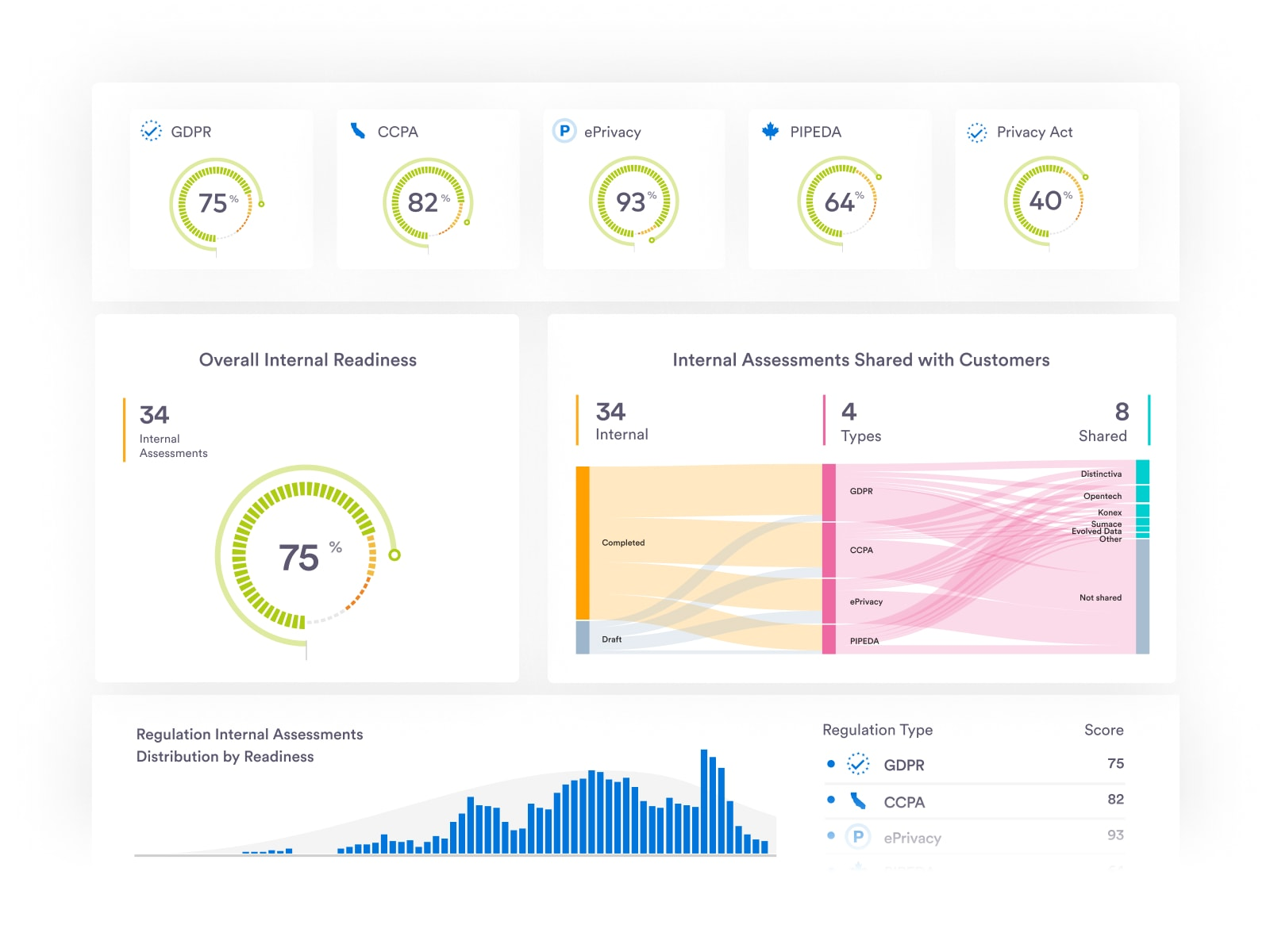Select the California-shaped CCPA icon
The image size is (1270, 952).
(356, 130)
